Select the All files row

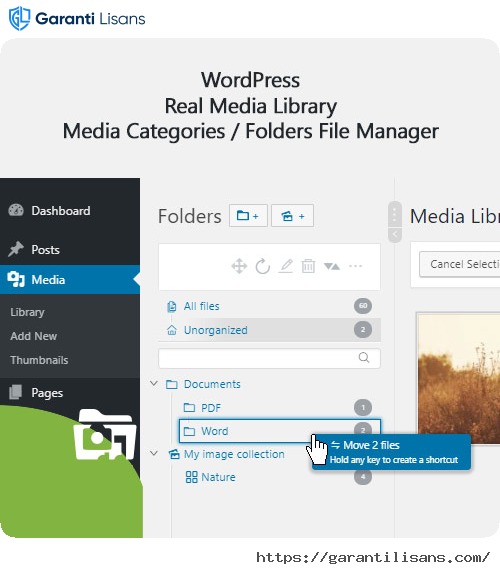270,306
